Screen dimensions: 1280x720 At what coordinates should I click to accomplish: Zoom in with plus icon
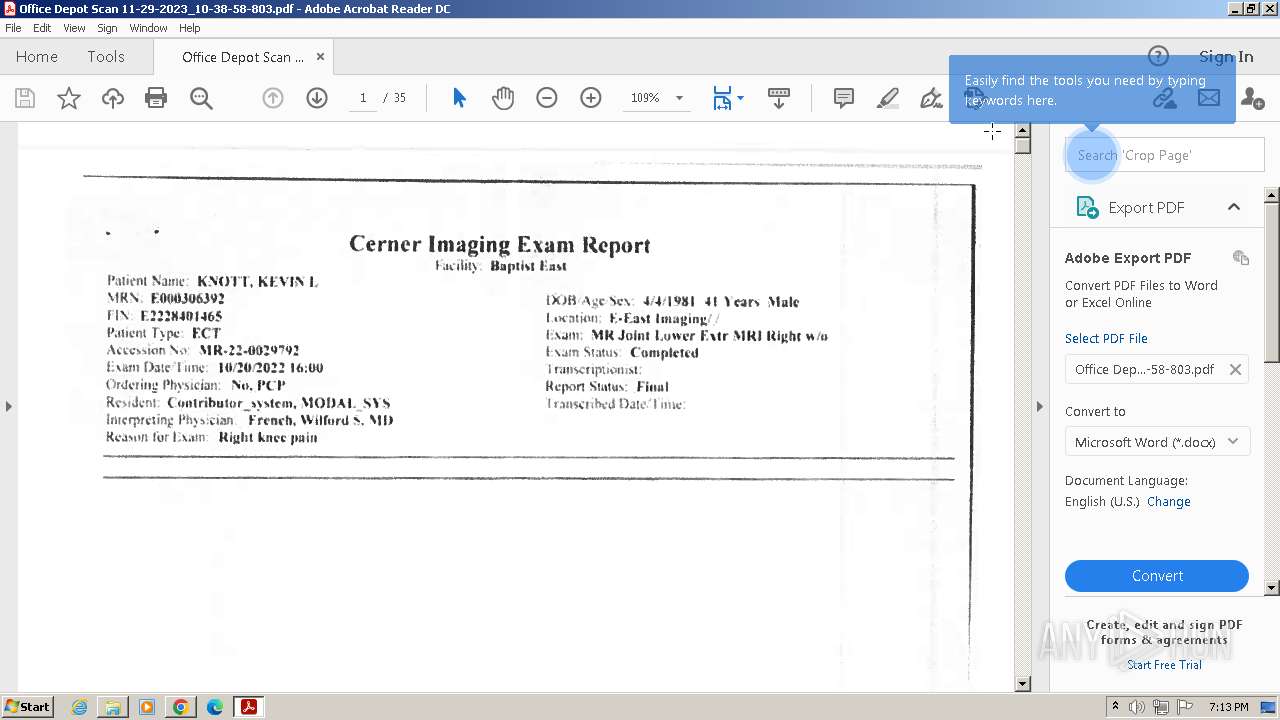(x=591, y=98)
